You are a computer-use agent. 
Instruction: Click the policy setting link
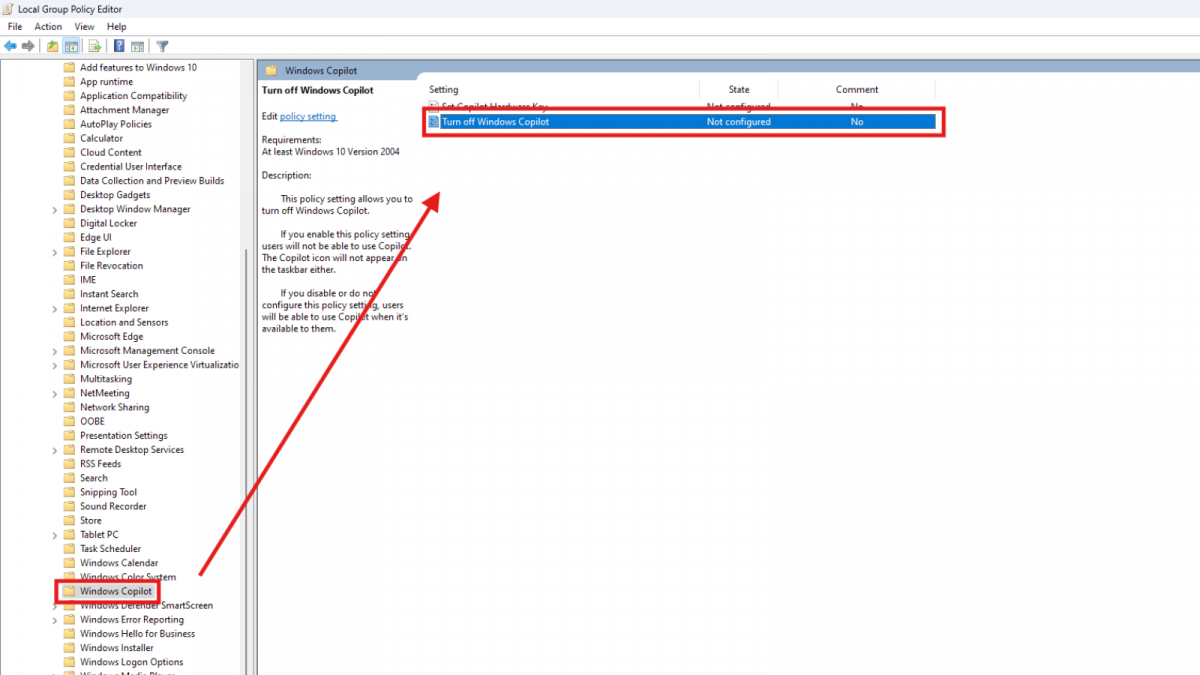[x=308, y=117]
